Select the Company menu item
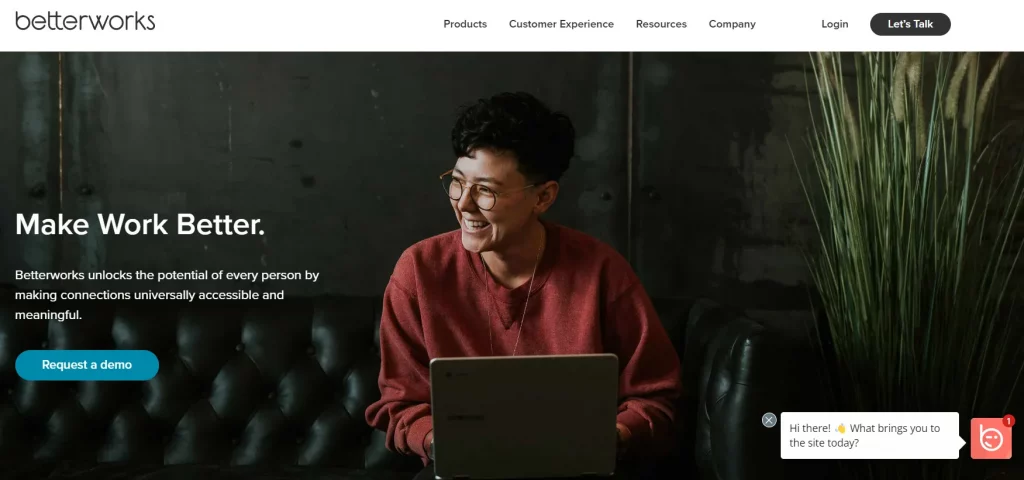Image resolution: width=1024 pixels, height=480 pixels. [732, 24]
